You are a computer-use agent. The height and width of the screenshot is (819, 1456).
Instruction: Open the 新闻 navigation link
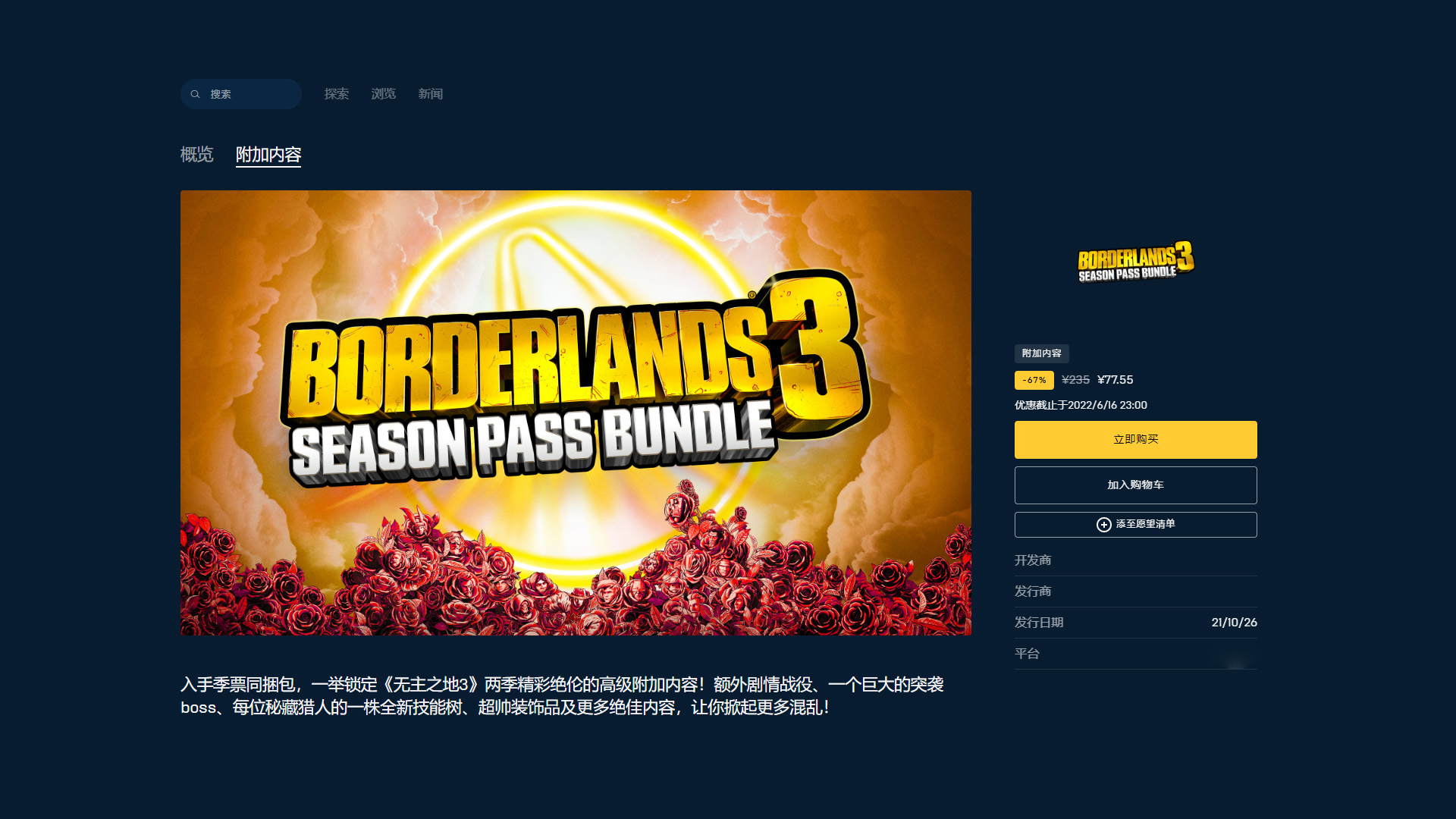pyautogui.click(x=431, y=94)
